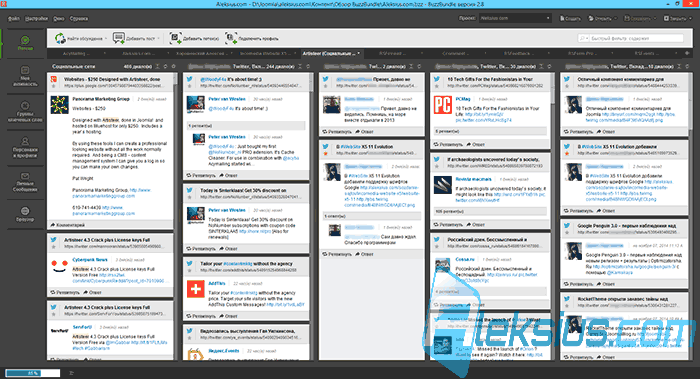Click the Подключить профиль toolbar icon
The width and height of the screenshot is (700, 379).
pos(231,38)
